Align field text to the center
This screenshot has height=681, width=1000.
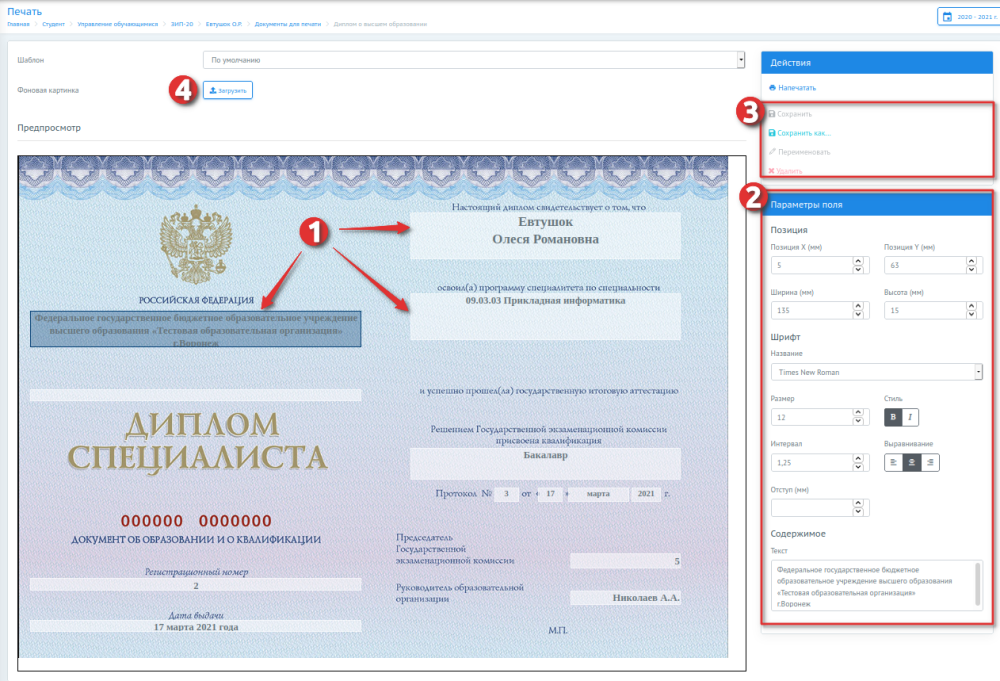coord(911,462)
